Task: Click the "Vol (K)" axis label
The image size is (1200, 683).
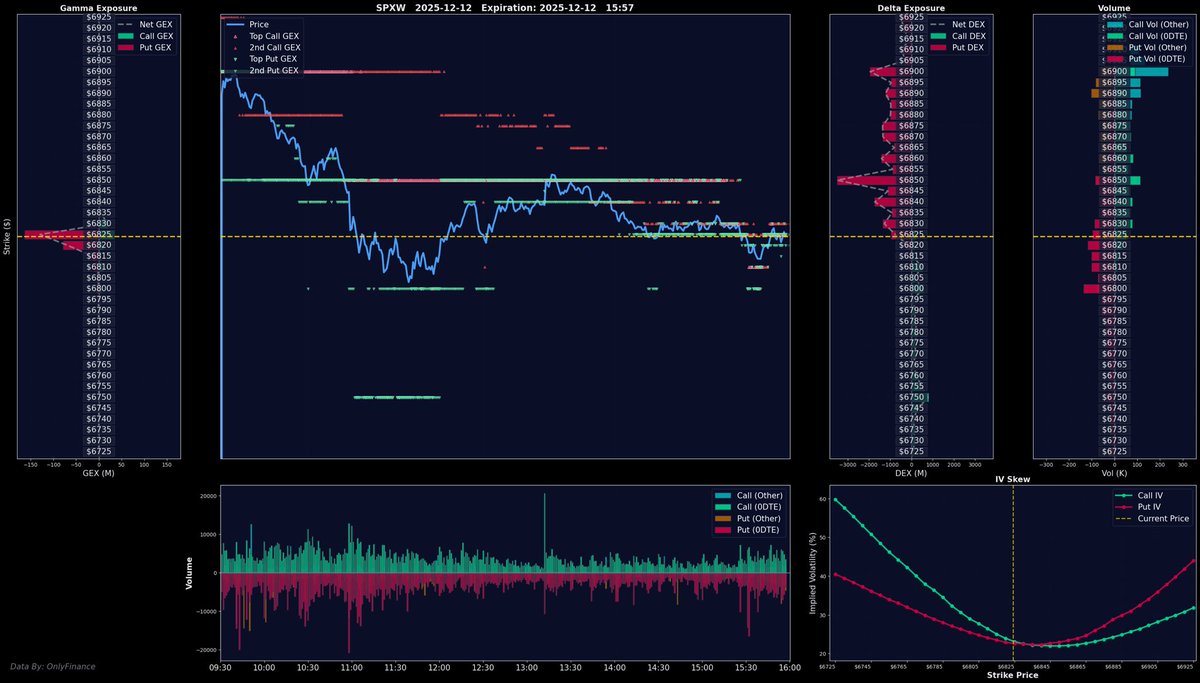Action: pyautogui.click(x=1113, y=473)
